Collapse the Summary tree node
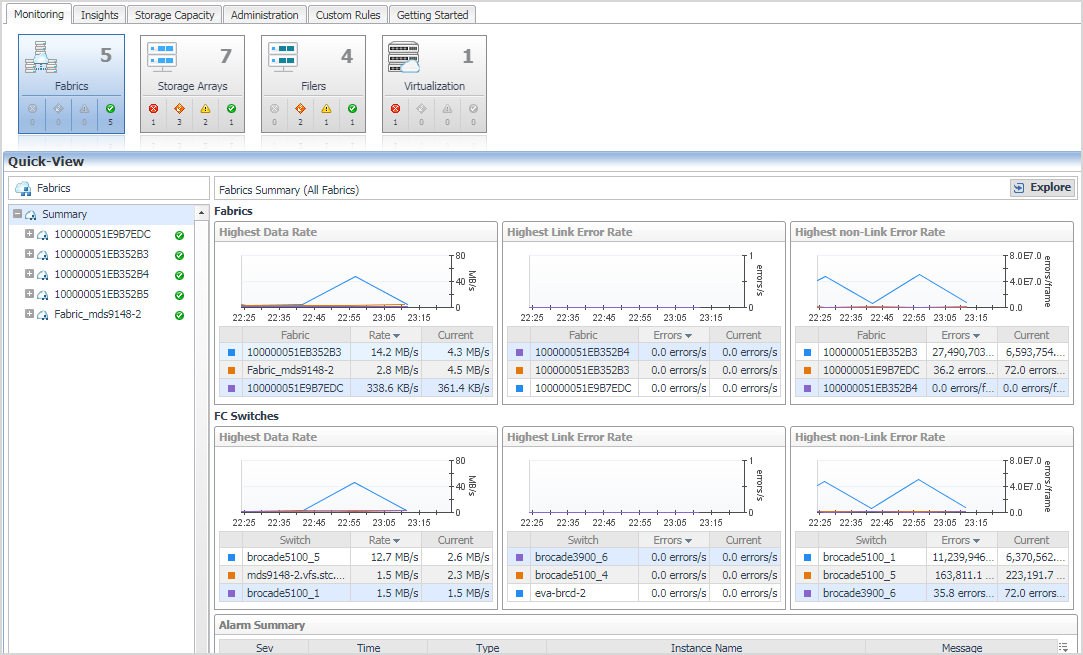This screenshot has width=1083, height=655. 18,214
